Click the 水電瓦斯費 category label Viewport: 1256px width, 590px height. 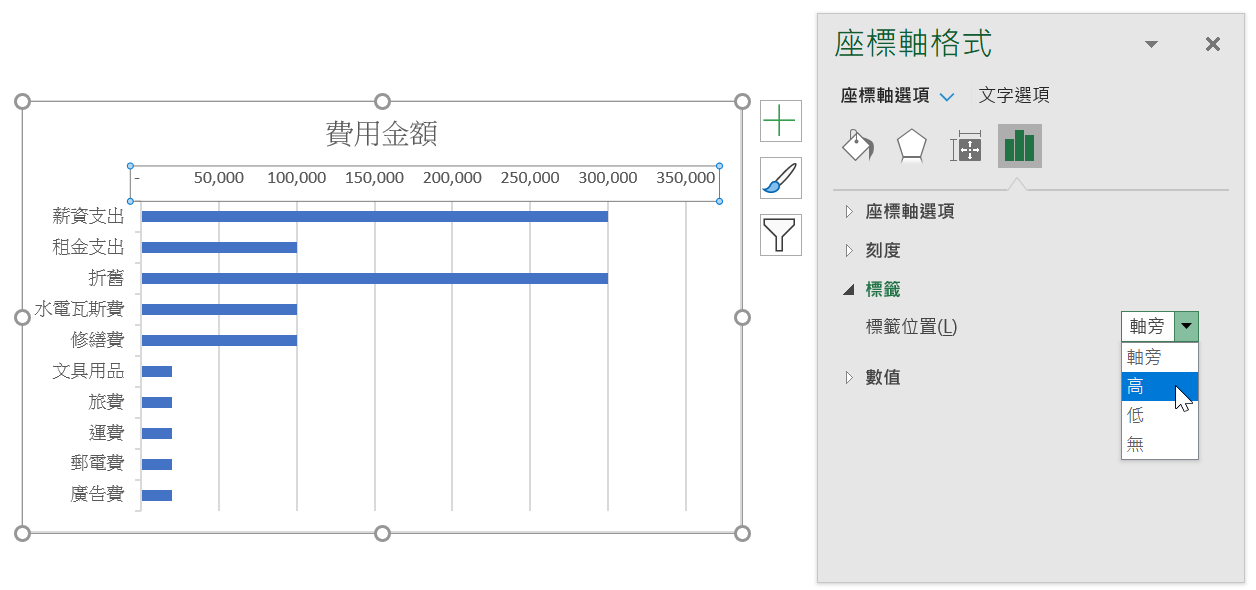(79, 309)
